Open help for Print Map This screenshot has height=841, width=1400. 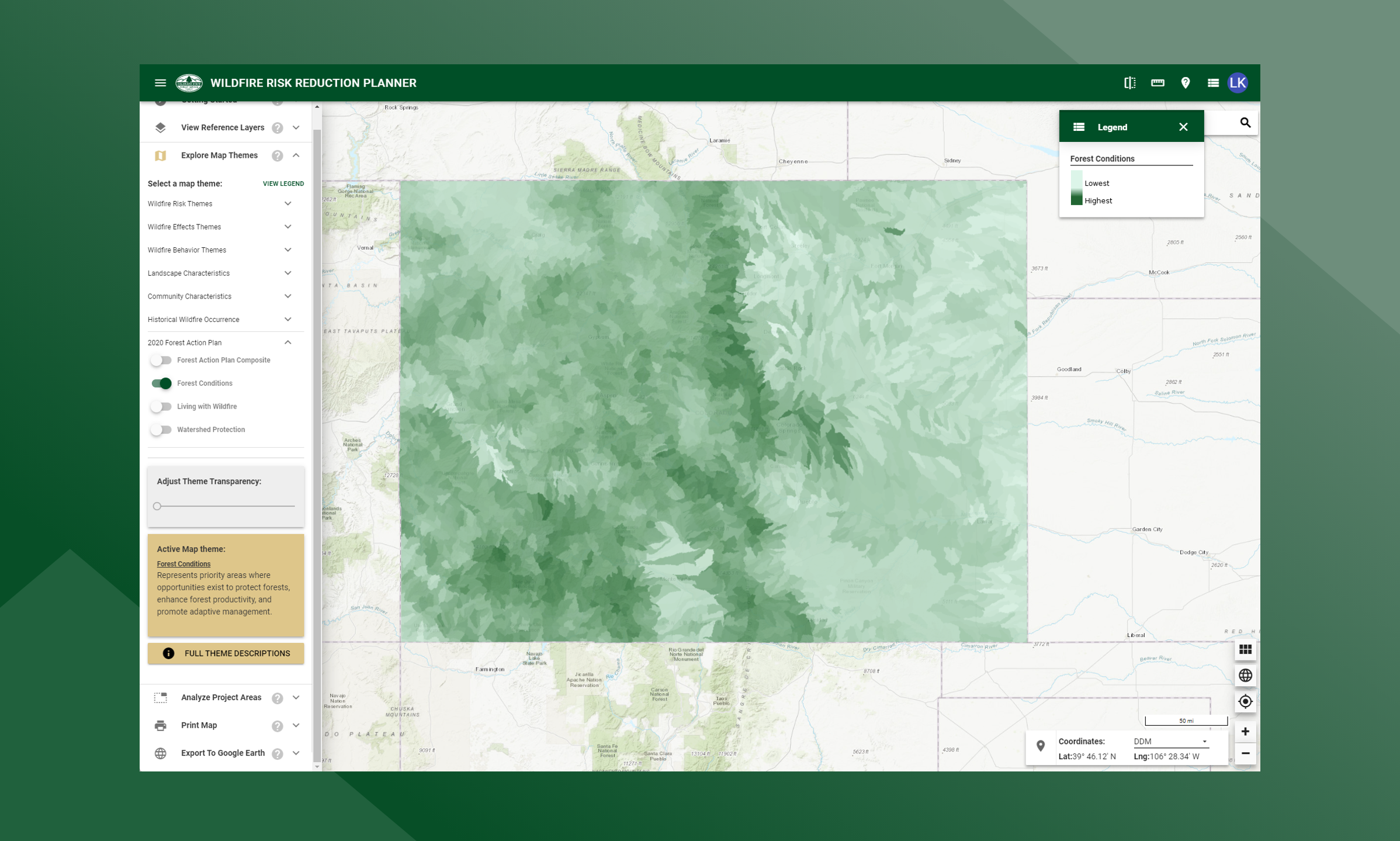click(278, 726)
